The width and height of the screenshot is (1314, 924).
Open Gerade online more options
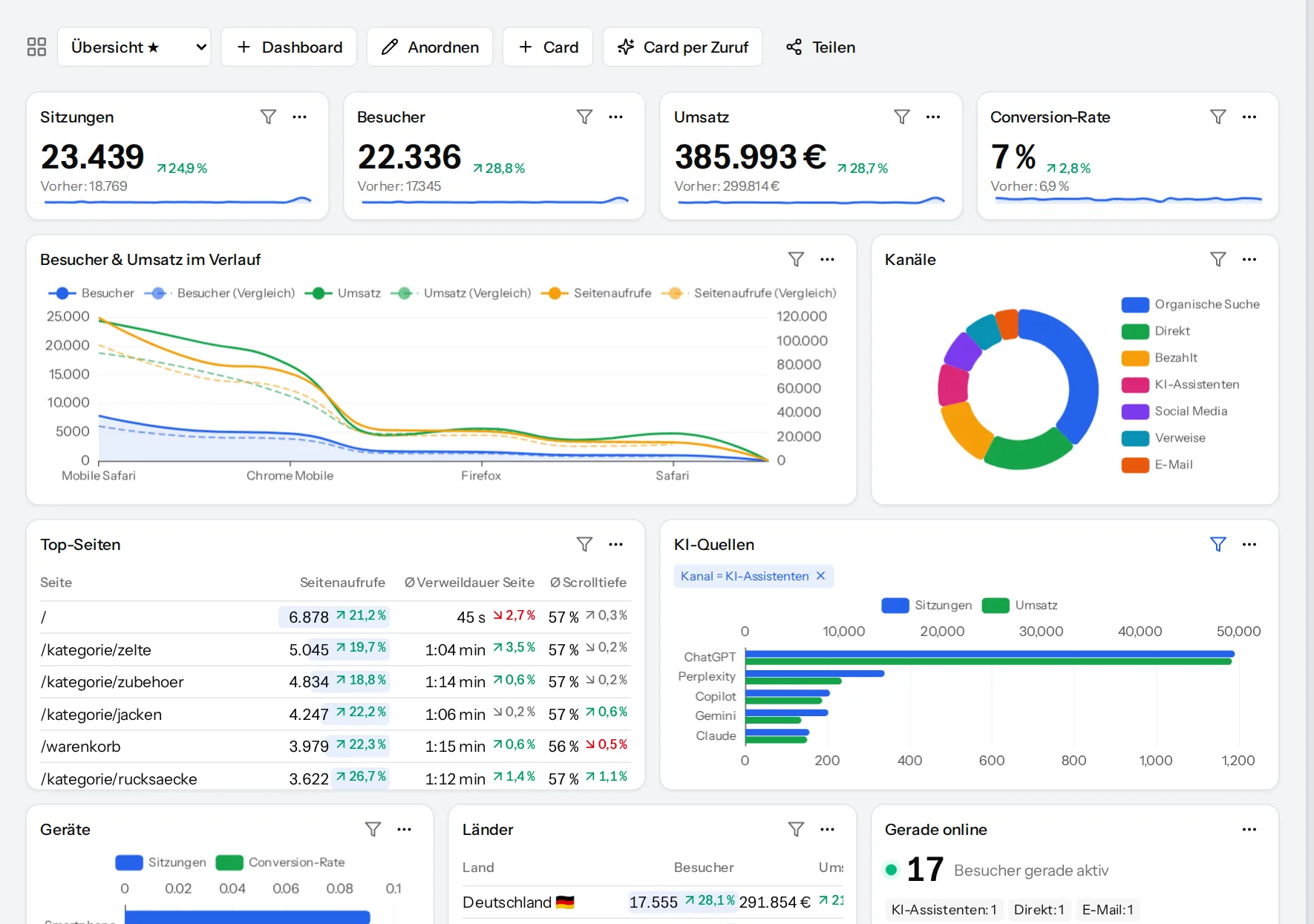tap(1249, 829)
